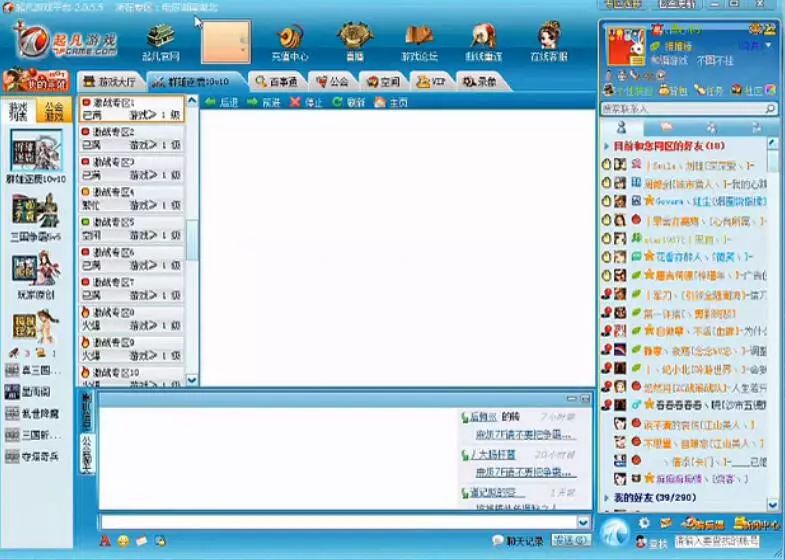This screenshot has height=560, width=785.
Task: Switch to the second contact panel tab
Action: point(666,128)
